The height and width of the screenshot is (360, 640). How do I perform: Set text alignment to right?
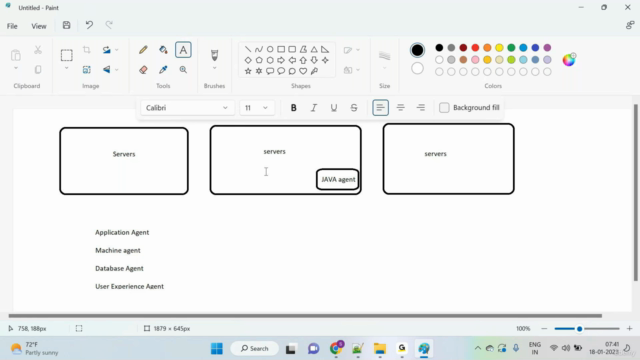pos(420,108)
